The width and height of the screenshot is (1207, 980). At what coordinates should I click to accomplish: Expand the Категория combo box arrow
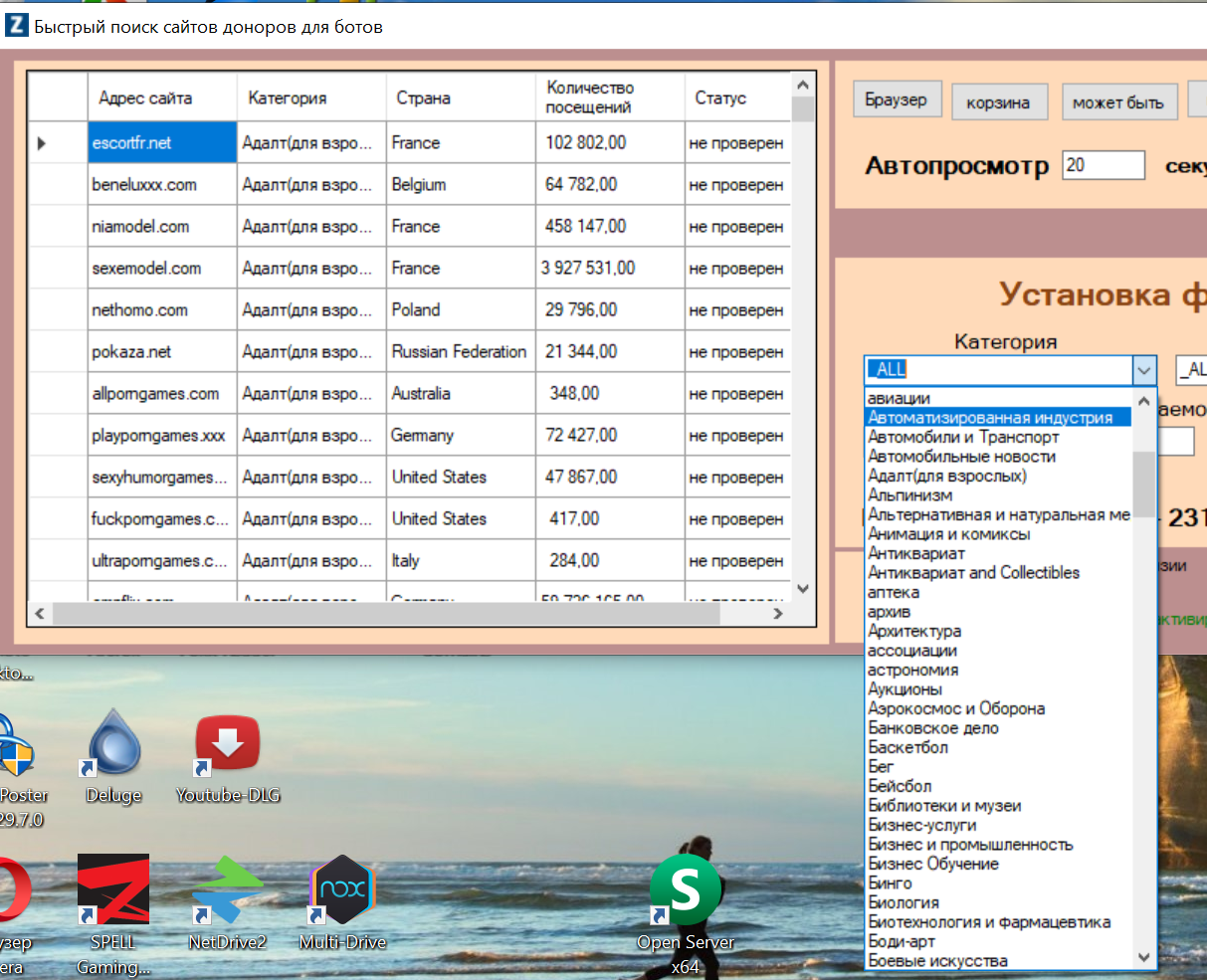coord(1144,370)
